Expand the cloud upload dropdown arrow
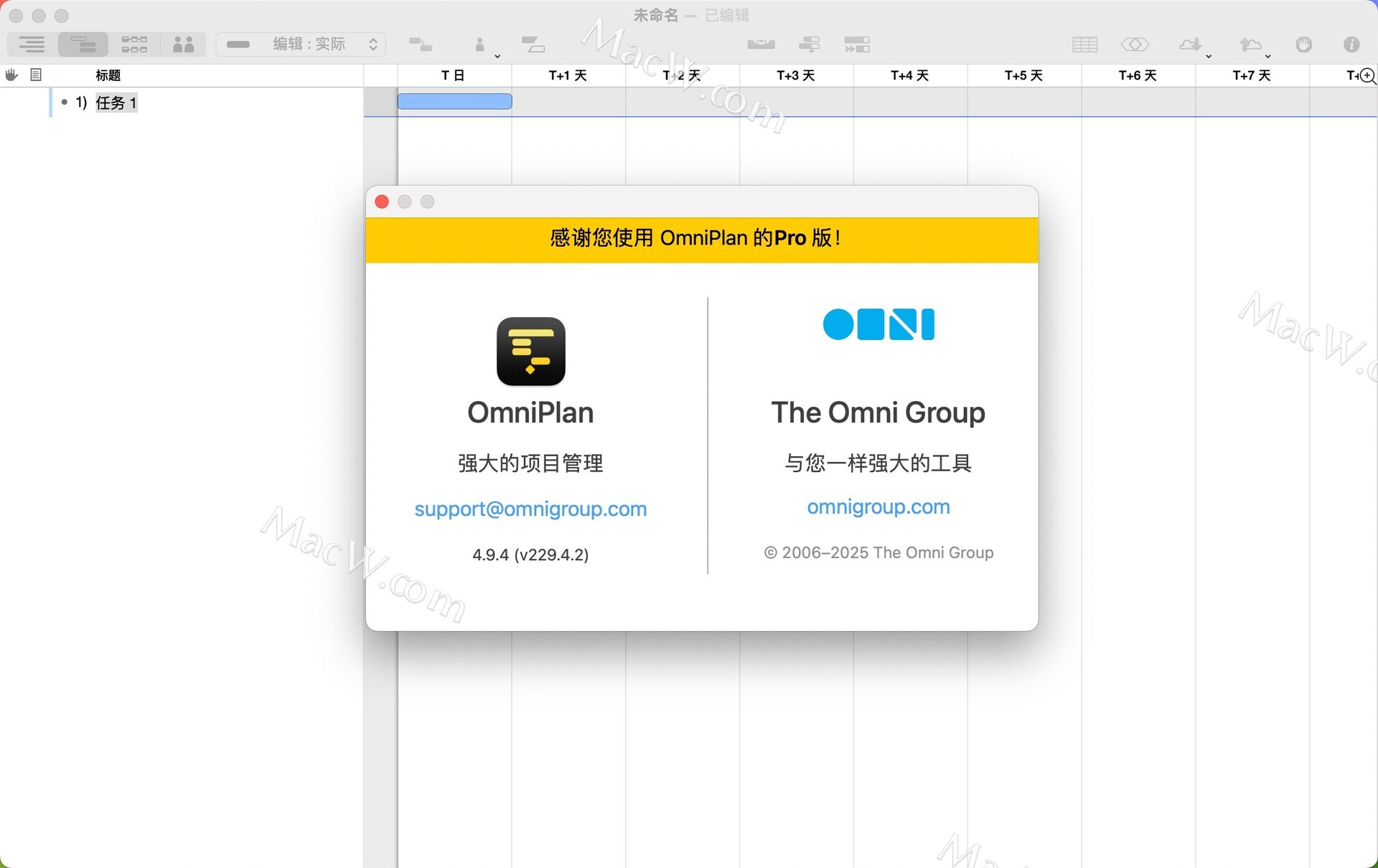 pos(1268,56)
